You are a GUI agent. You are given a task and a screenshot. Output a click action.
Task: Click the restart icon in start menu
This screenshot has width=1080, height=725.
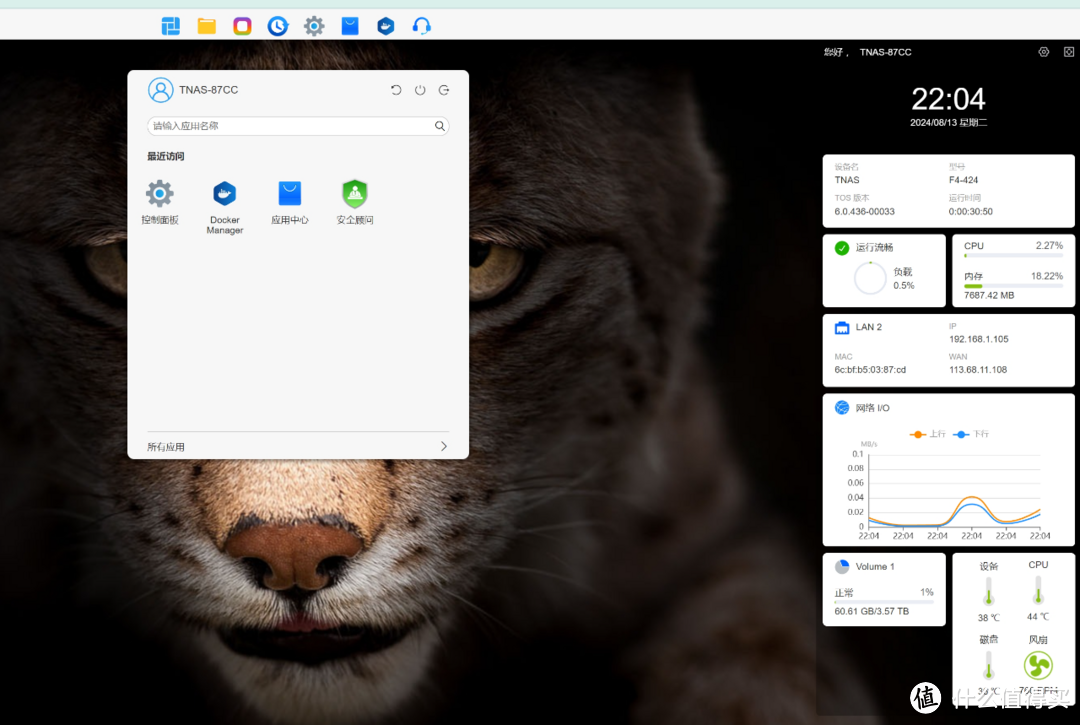pyautogui.click(x=396, y=90)
